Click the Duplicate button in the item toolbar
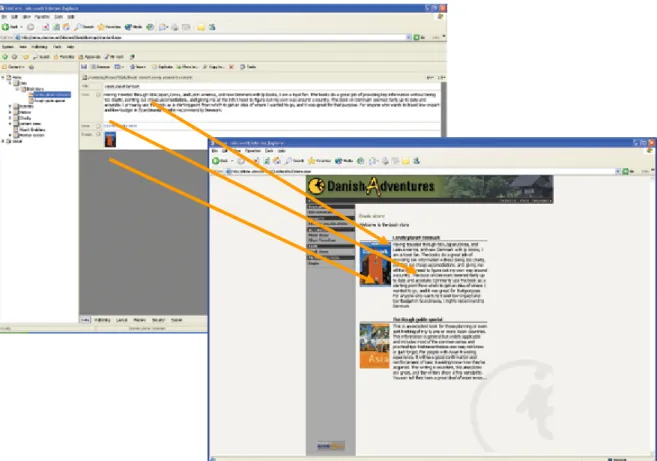Image resolution: width=657 pixels, height=461 pixels. [163, 67]
